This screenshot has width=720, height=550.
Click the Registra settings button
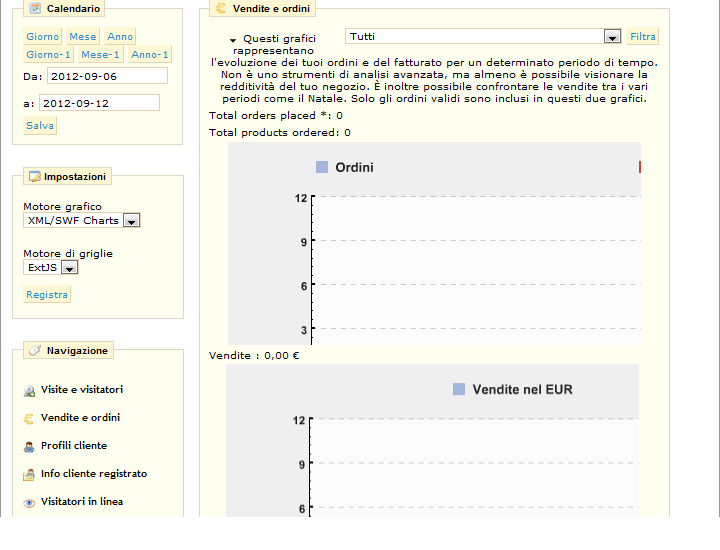47,295
